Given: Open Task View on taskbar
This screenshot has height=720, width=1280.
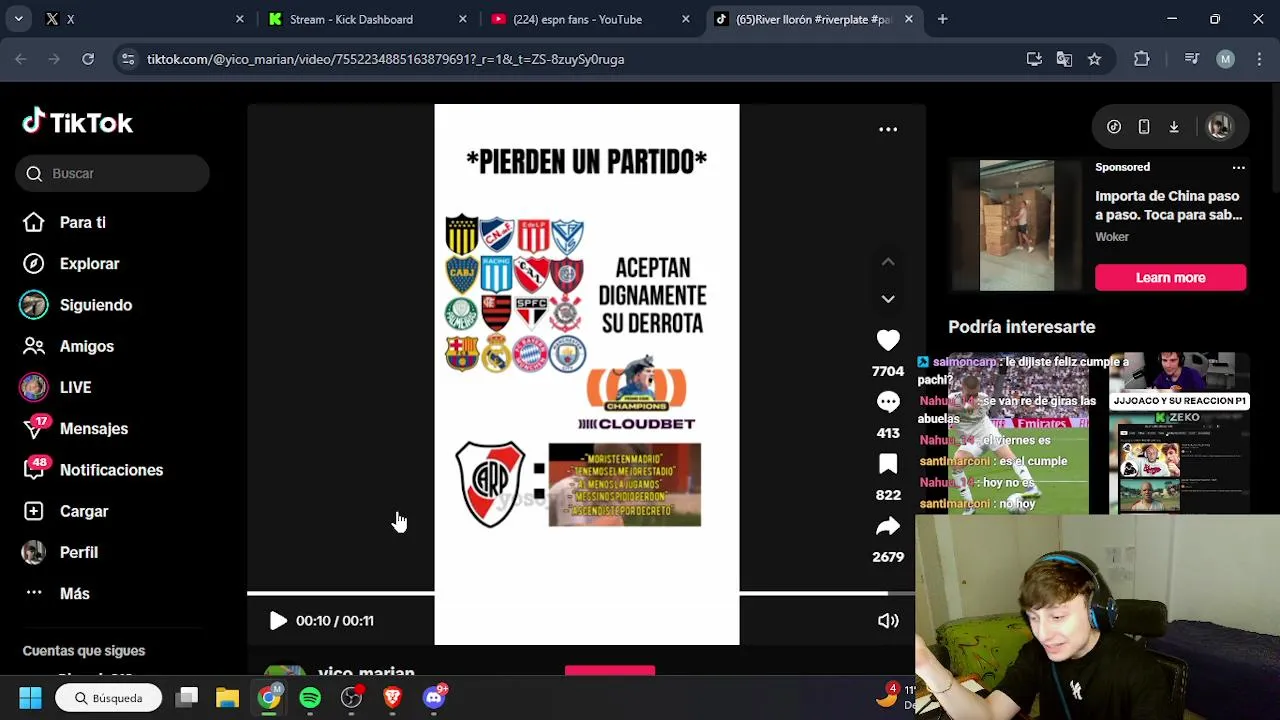Looking at the screenshot, I should (187, 698).
